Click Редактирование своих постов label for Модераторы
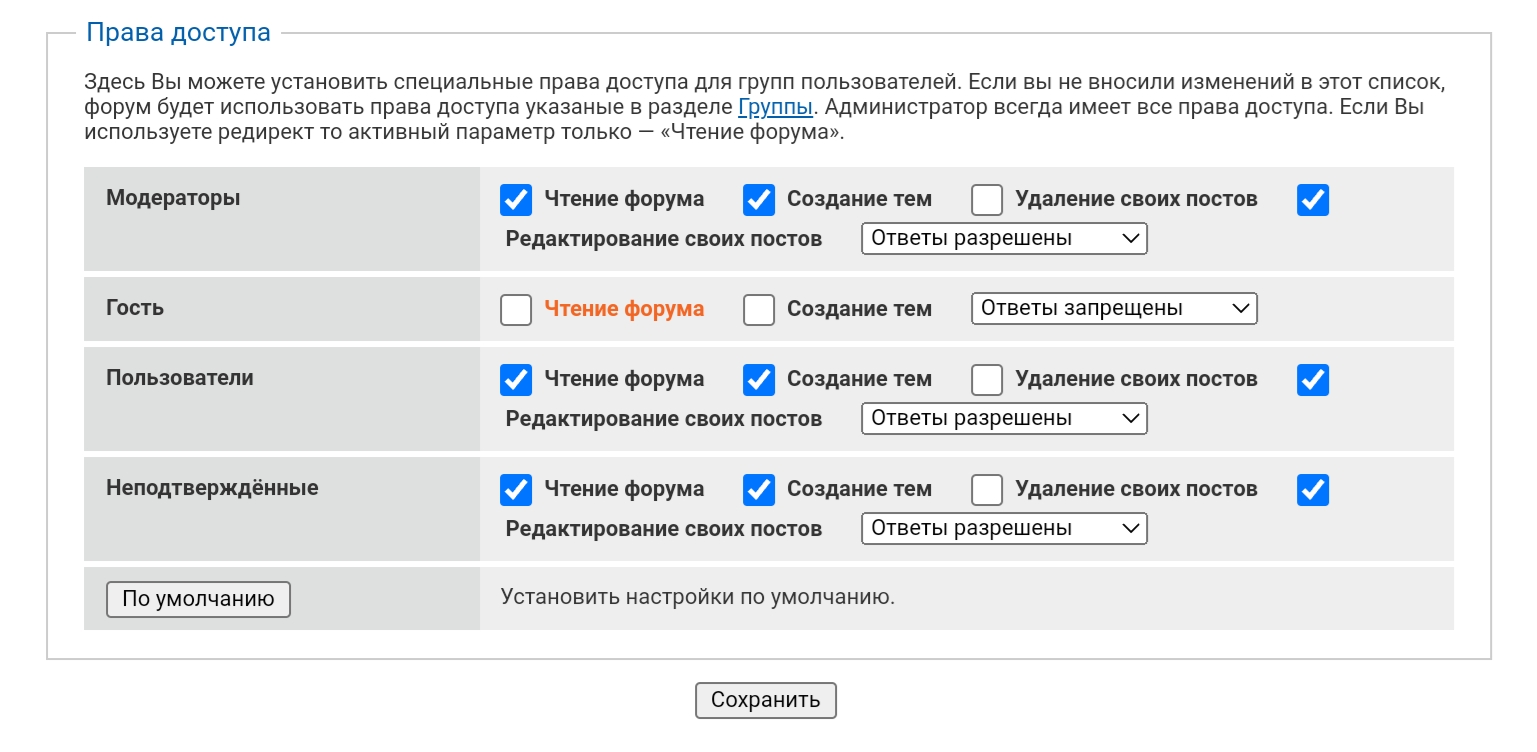 coord(664,239)
